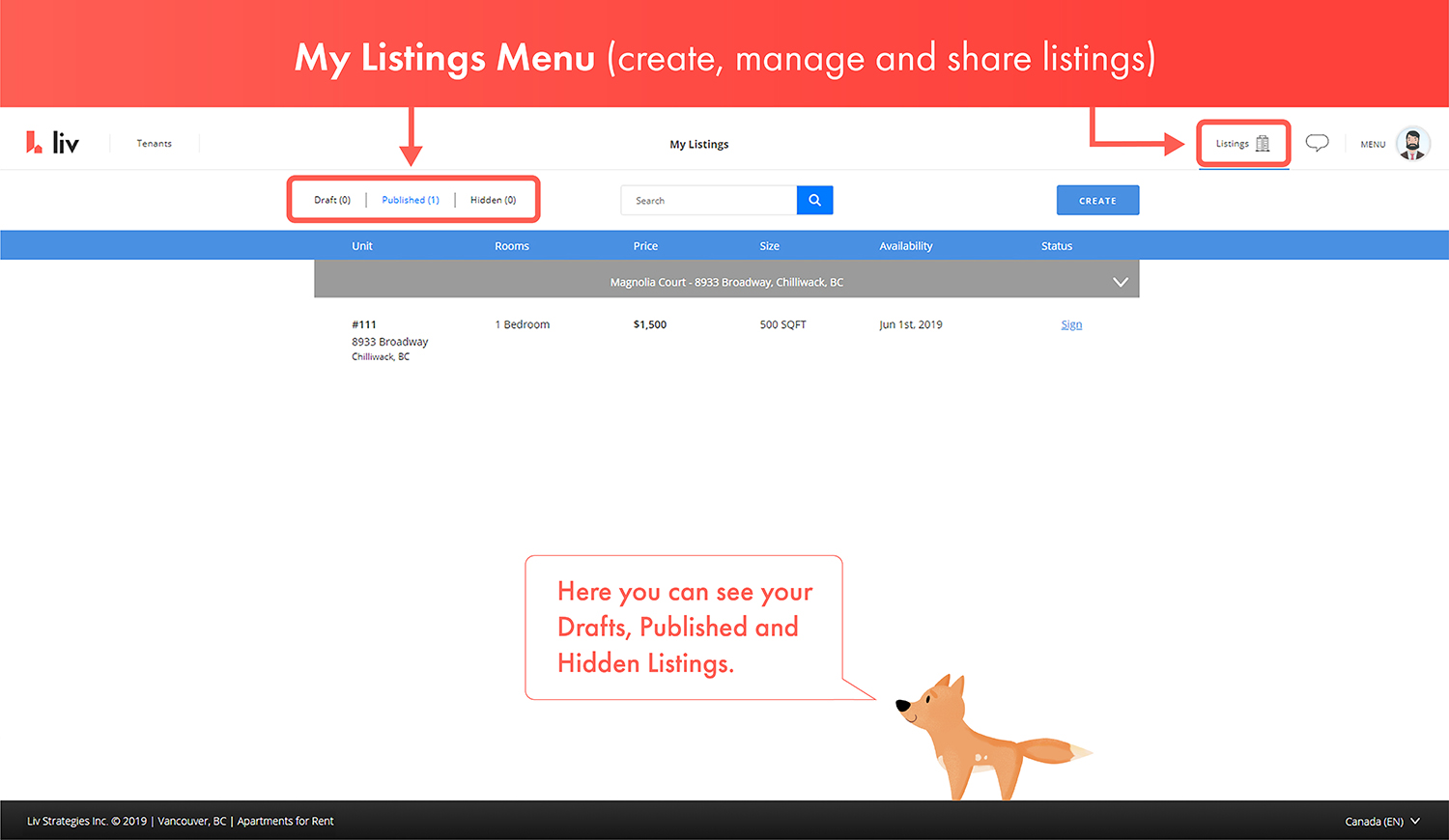Switch to the Hidden (0) tab

[493, 200]
